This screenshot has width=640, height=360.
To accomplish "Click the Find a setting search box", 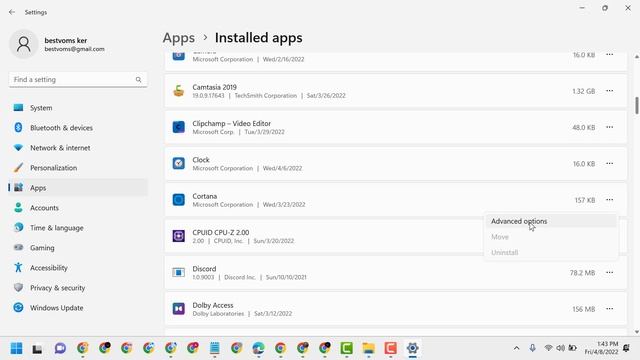I will pos(78,80).
